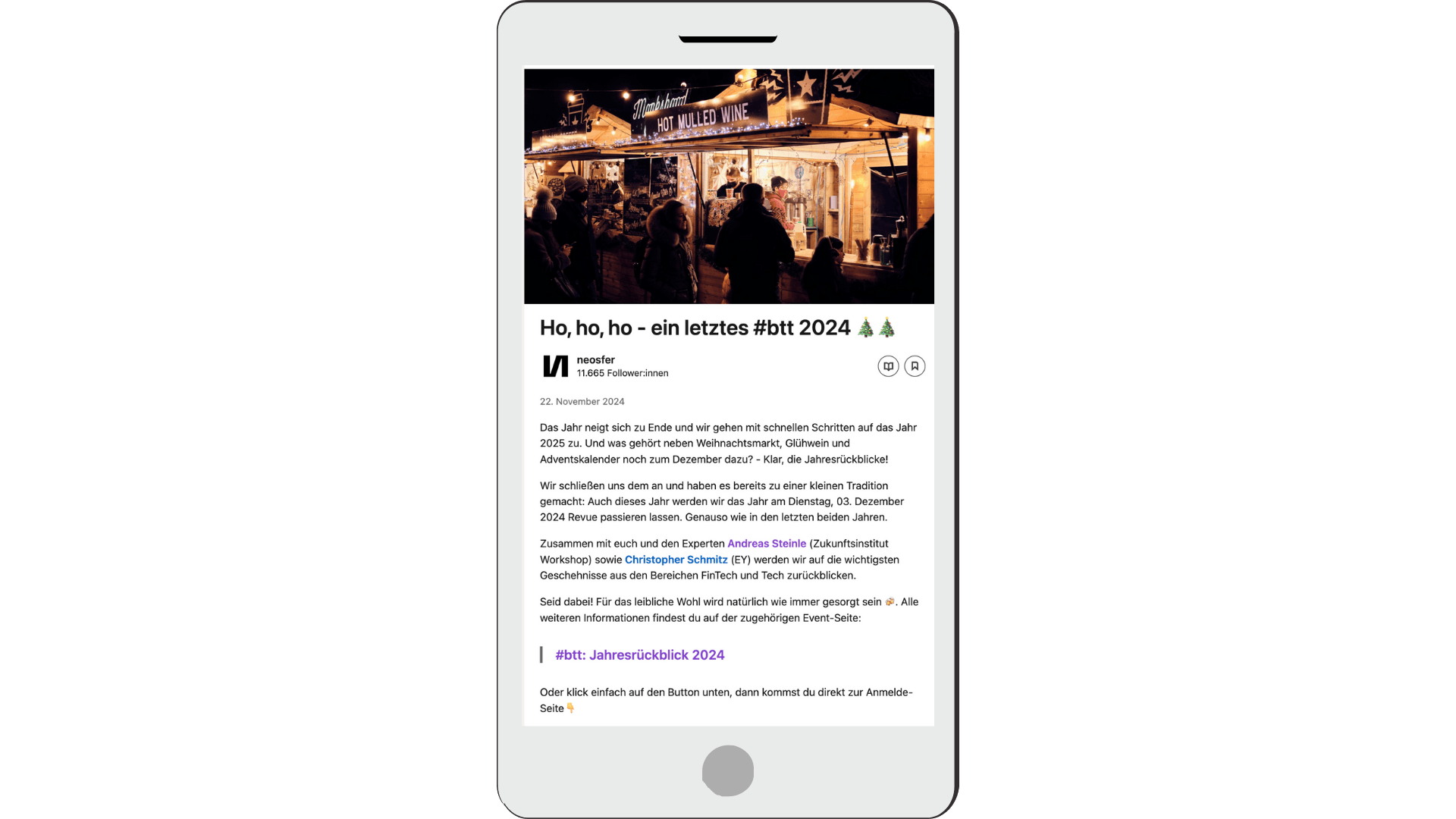Click the neosfer publication name

(x=595, y=359)
